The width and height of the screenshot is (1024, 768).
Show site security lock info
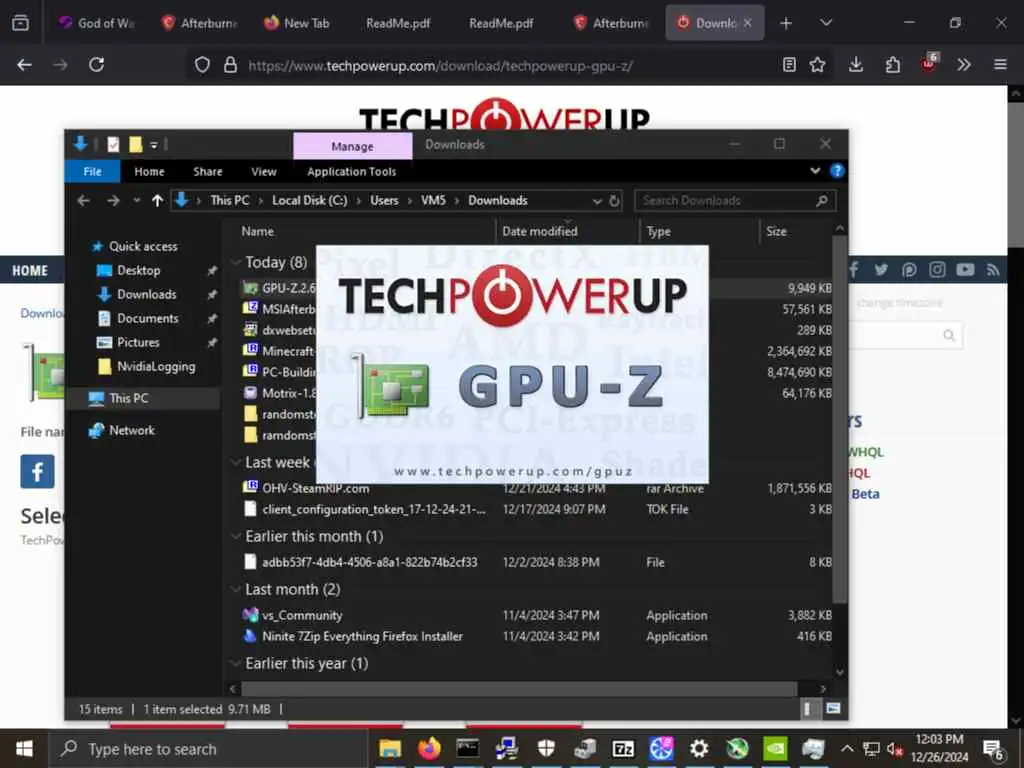(x=230, y=65)
